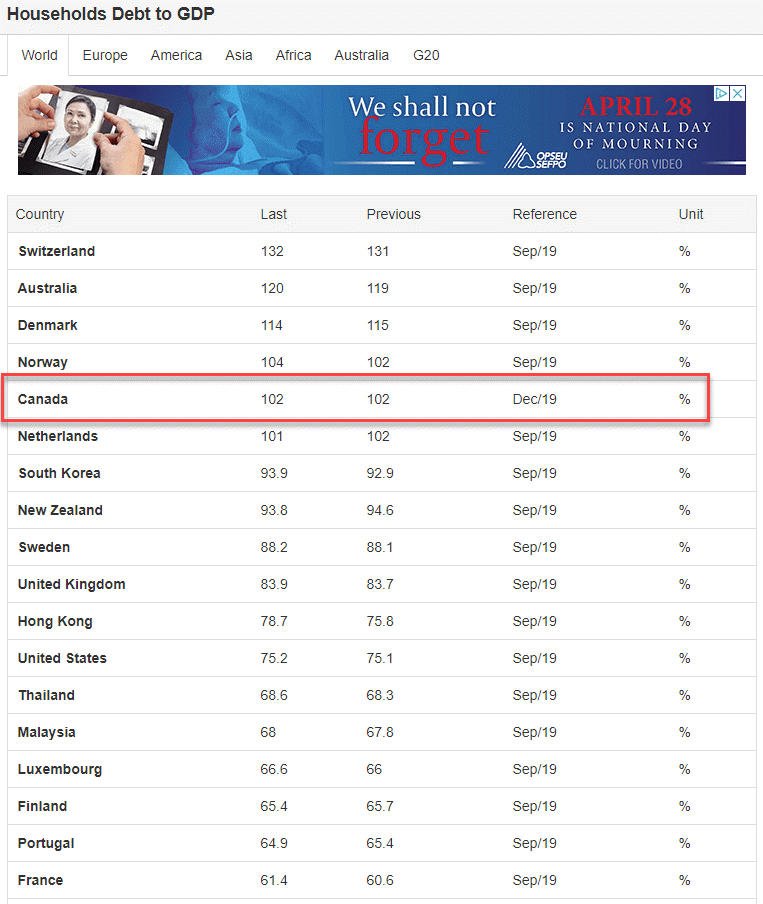Screen dimensions: 763x904
Task: Sort by the Country column header
Action: pos(40,214)
